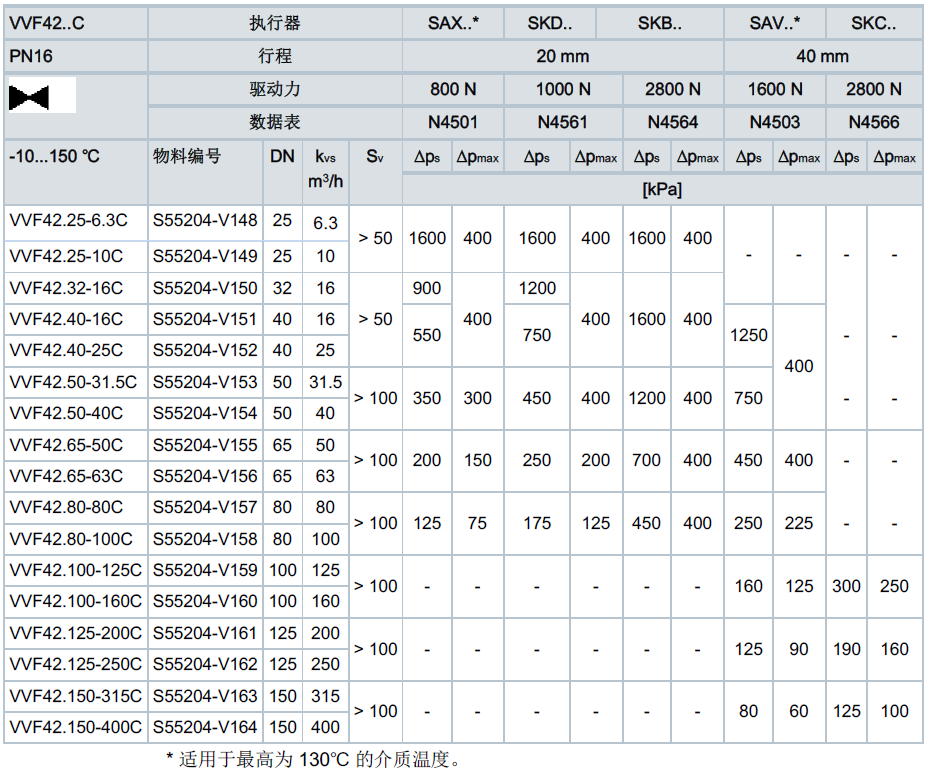Click the SKB.. actuator column header
Screen dimensions: 932x779
point(660,24)
